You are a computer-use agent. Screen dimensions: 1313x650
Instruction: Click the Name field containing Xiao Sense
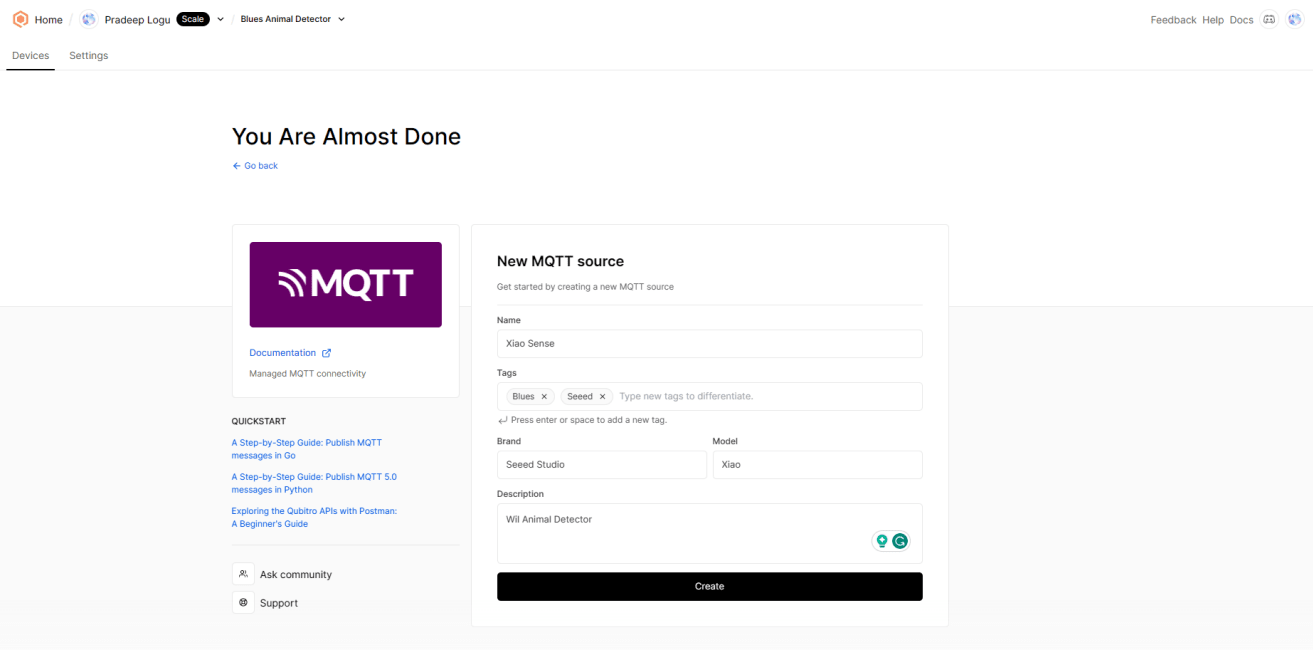[709, 344]
